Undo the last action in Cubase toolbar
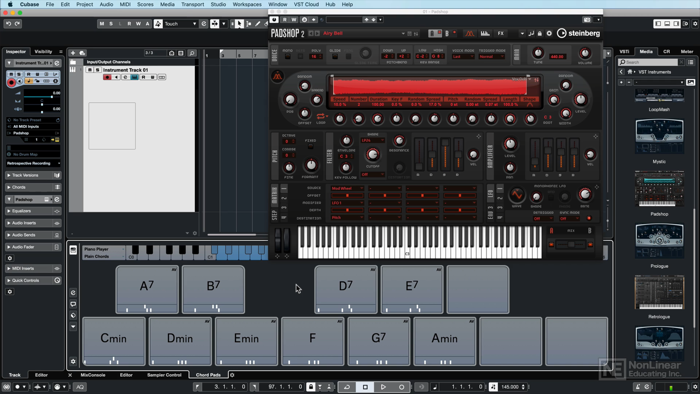 (x=8, y=24)
